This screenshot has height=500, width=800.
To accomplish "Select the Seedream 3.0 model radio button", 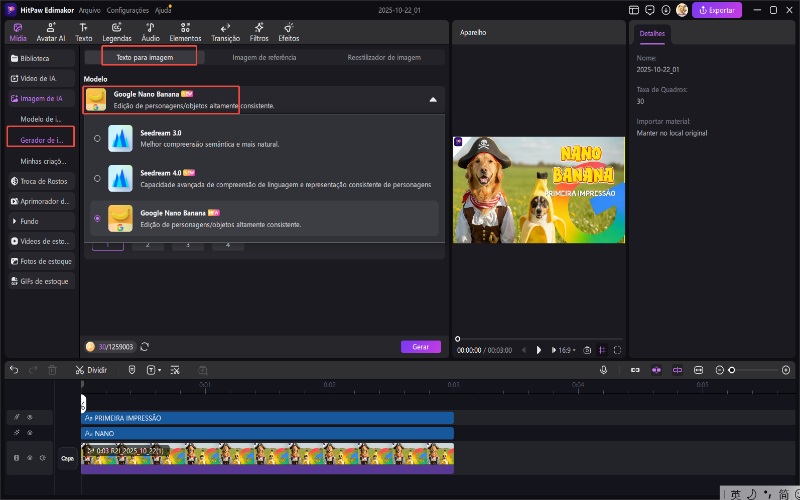I will 97,138.
